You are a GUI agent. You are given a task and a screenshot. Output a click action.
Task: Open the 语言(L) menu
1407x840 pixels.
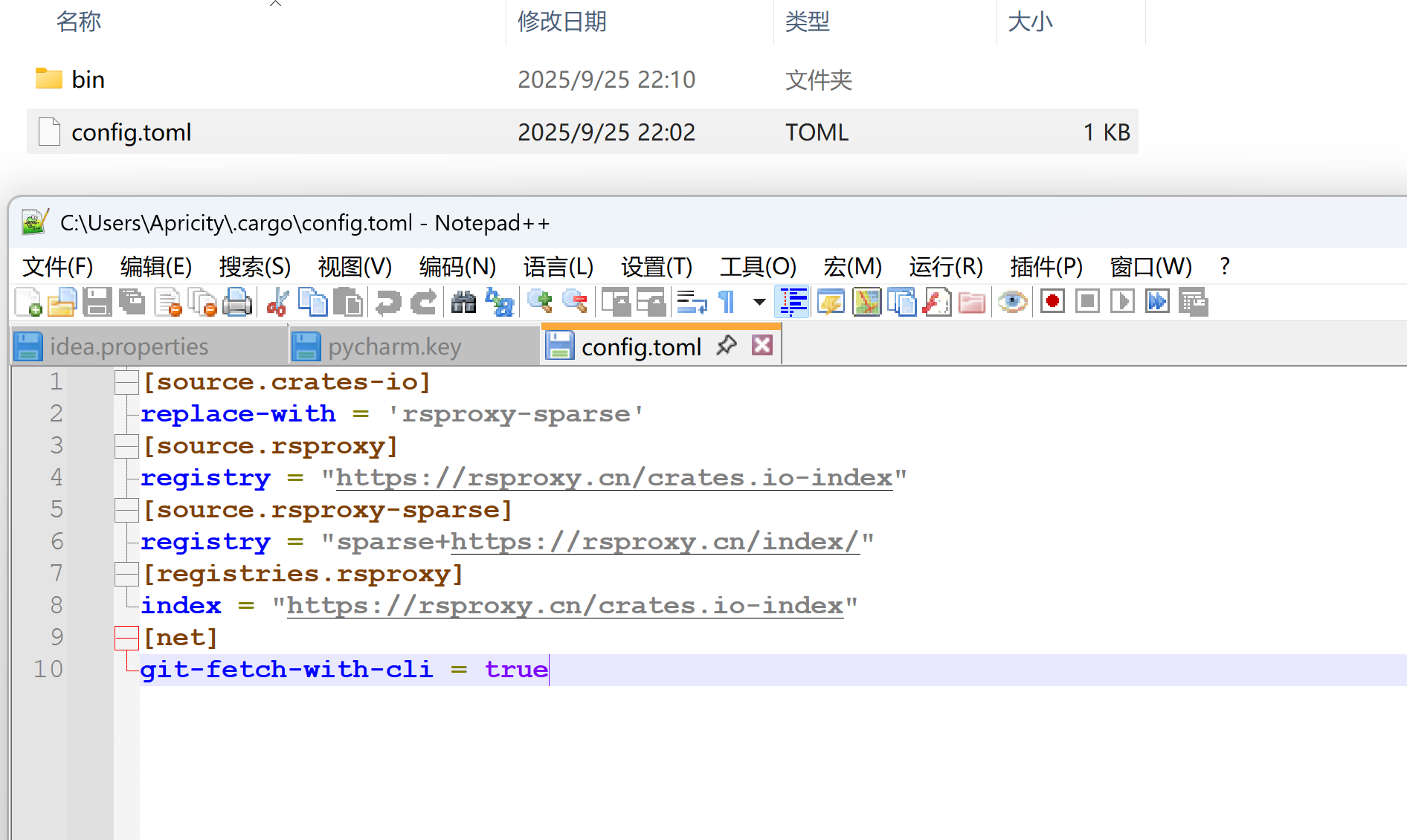(x=558, y=267)
